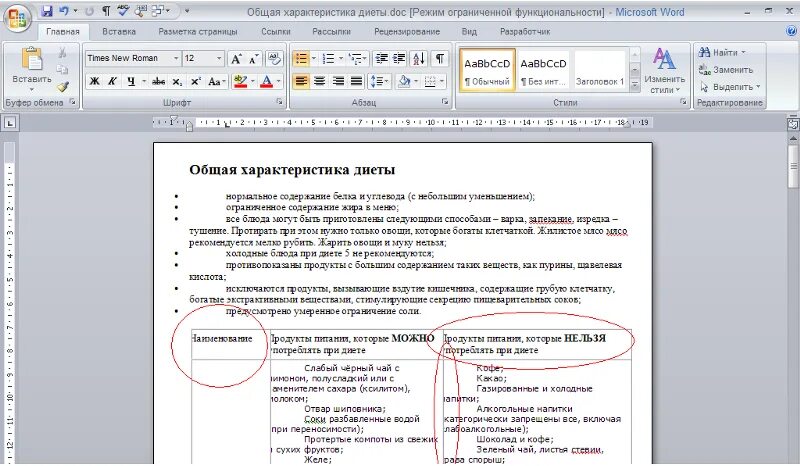This screenshot has height=466, width=800.
Task: Open the Стили group dialog launcher
Action: point(683,102)
